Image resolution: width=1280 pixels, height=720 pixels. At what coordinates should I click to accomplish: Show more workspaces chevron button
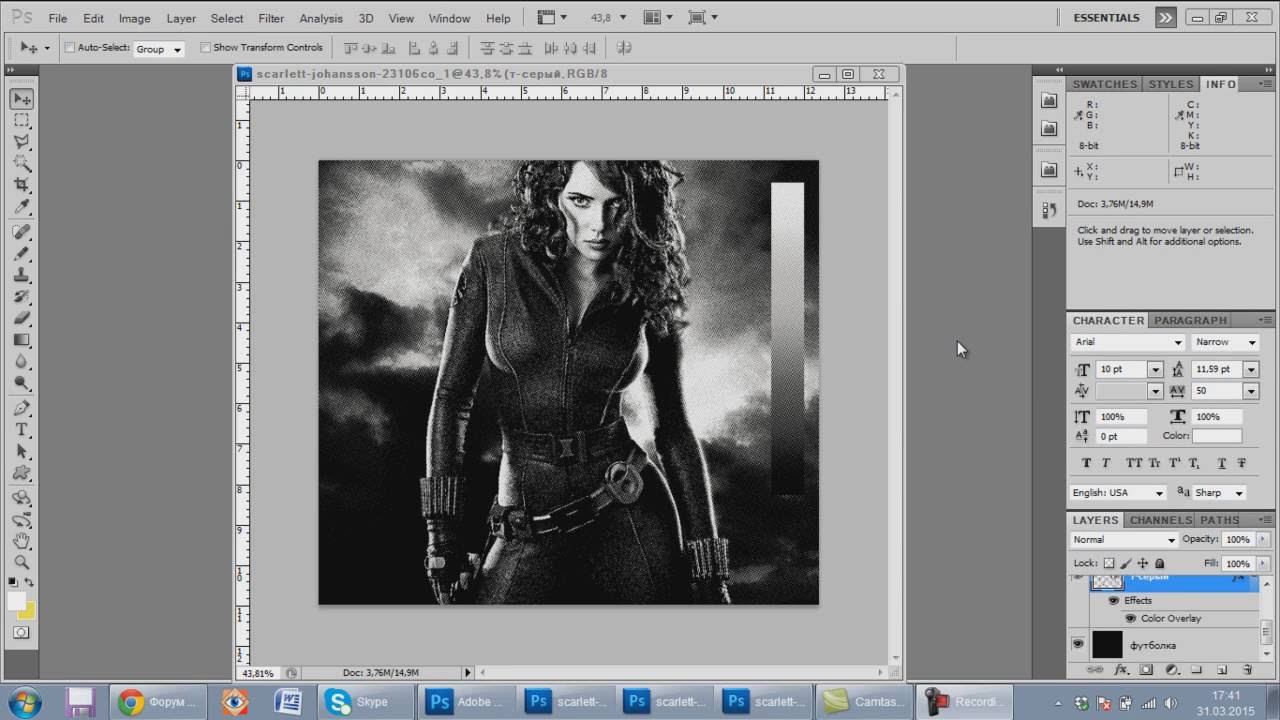(1165, 18)
